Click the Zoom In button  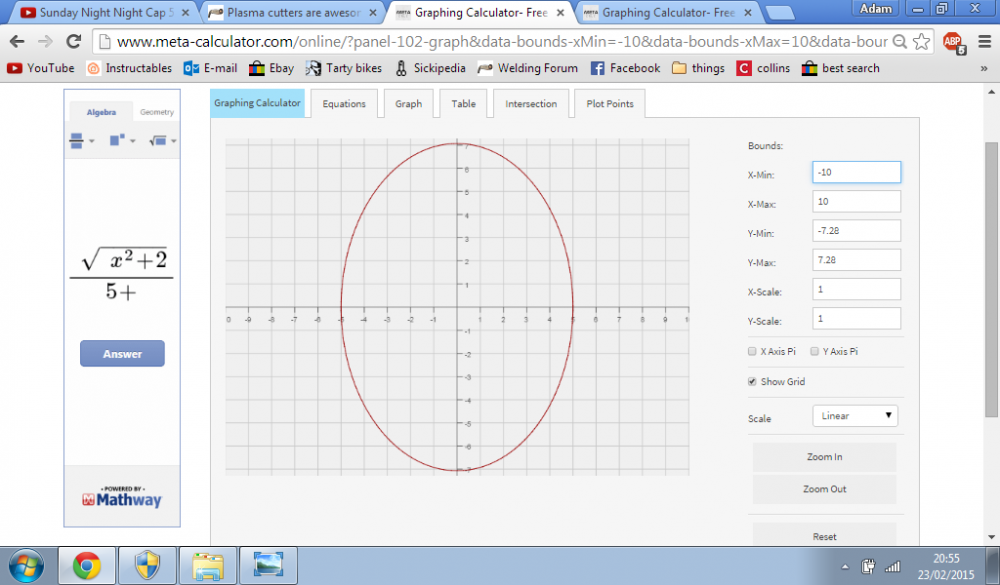(x=825, y=457)
